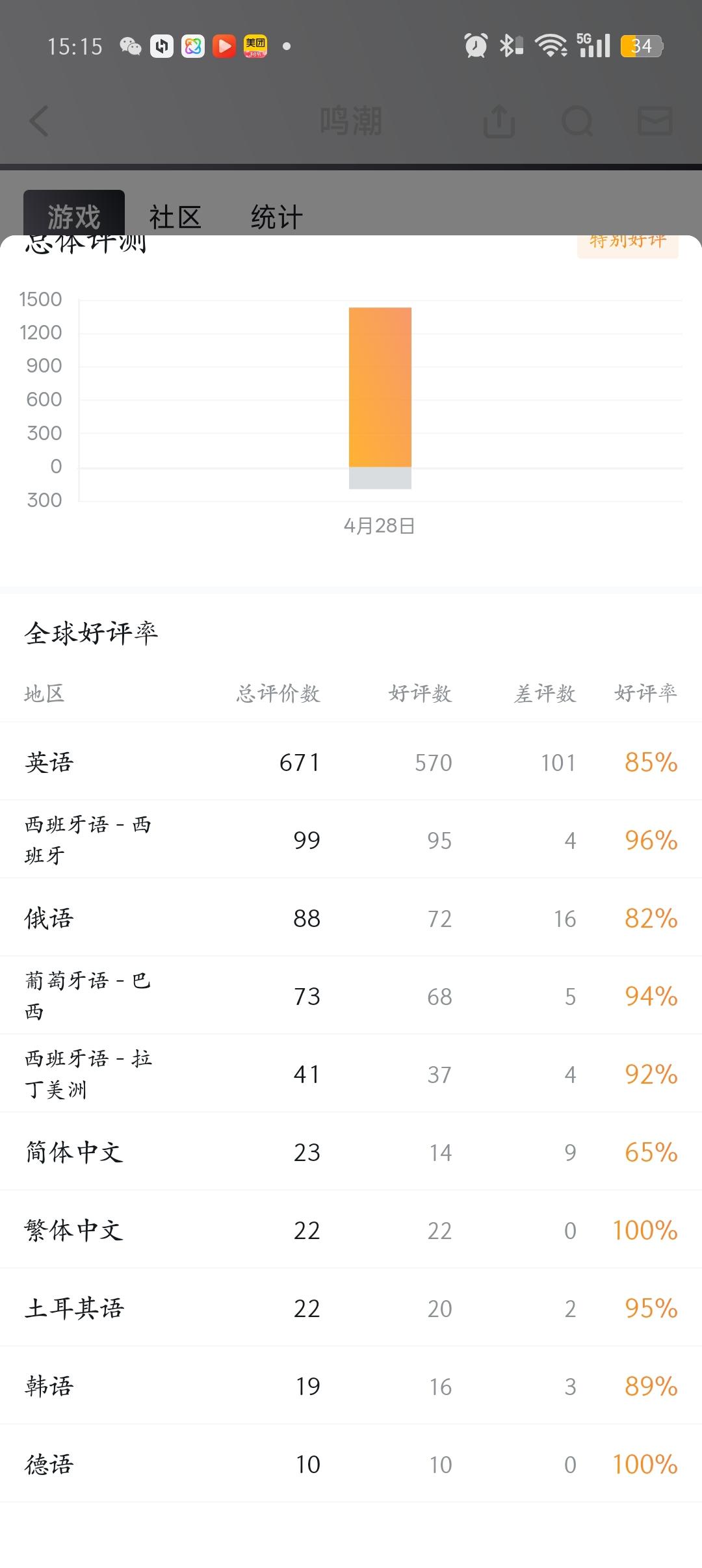Tap the Meituan notification icon
The height and width of the screenshot is (1568, 702).
[255, 46]
